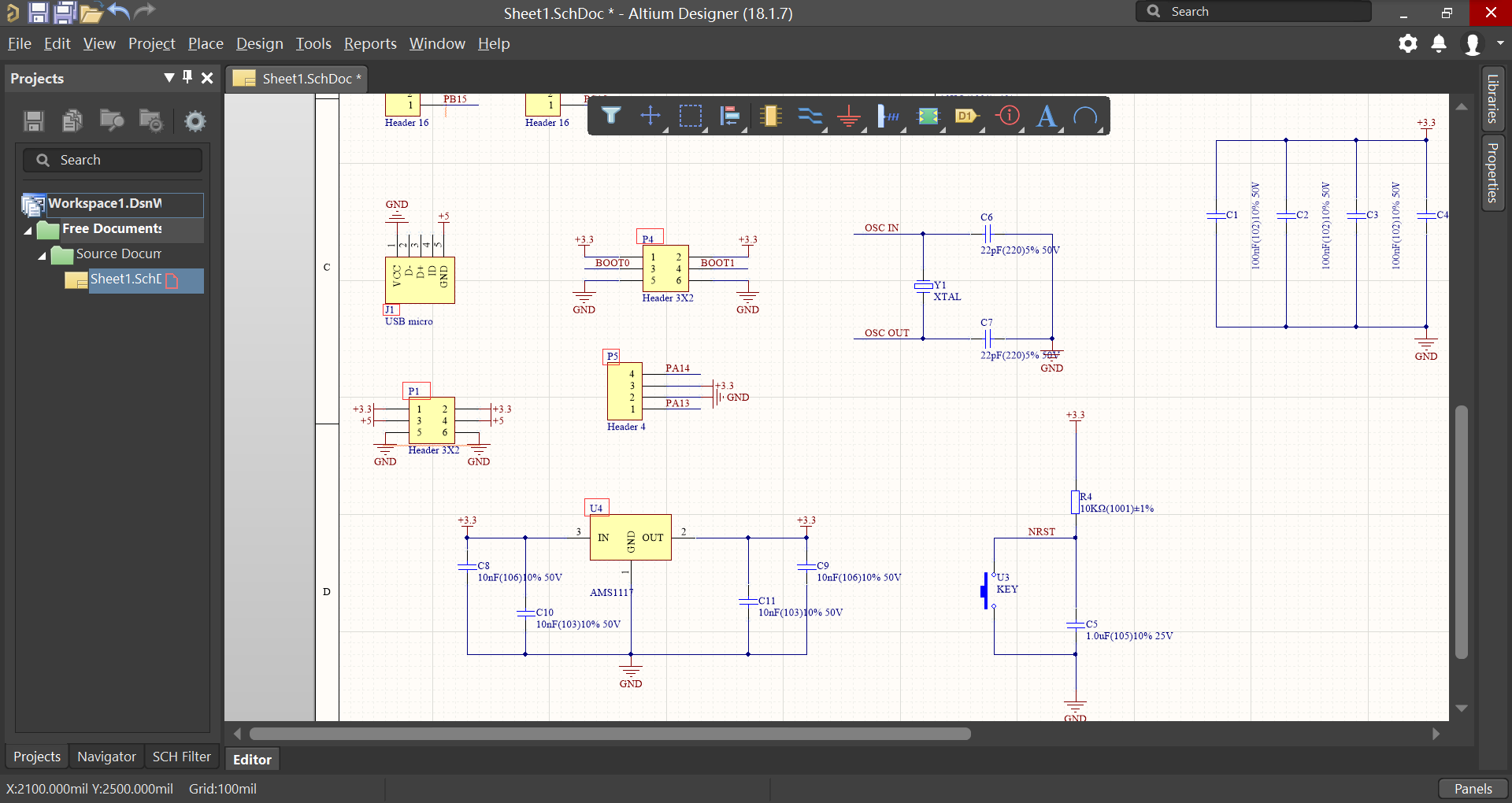Select the Place Part tool
The width and height of the screenshot is (1512, 803).
pyautogui.click(x=771, y=116)
